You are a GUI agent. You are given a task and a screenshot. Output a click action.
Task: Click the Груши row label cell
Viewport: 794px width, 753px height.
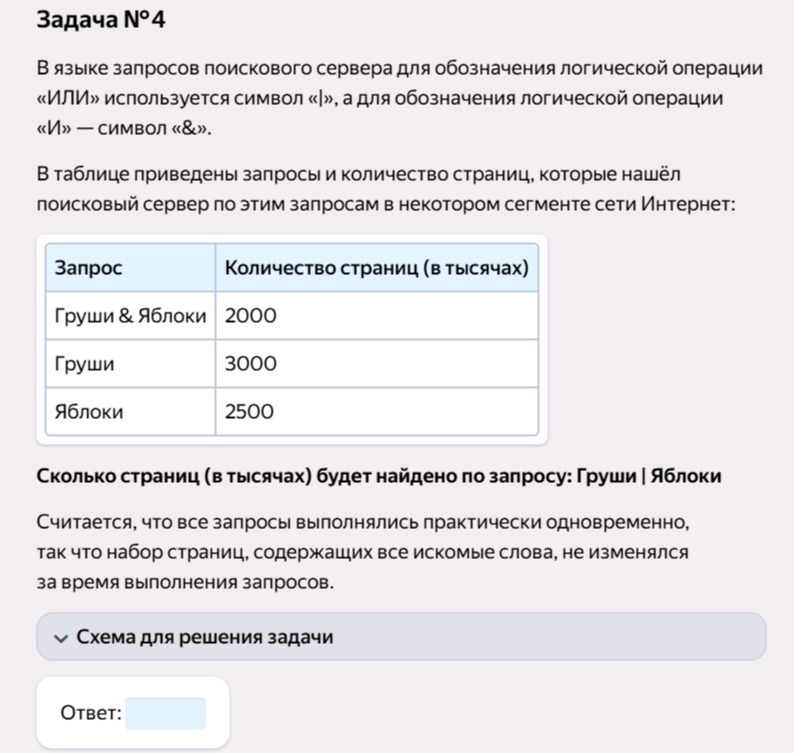click(x=131, y=364)
